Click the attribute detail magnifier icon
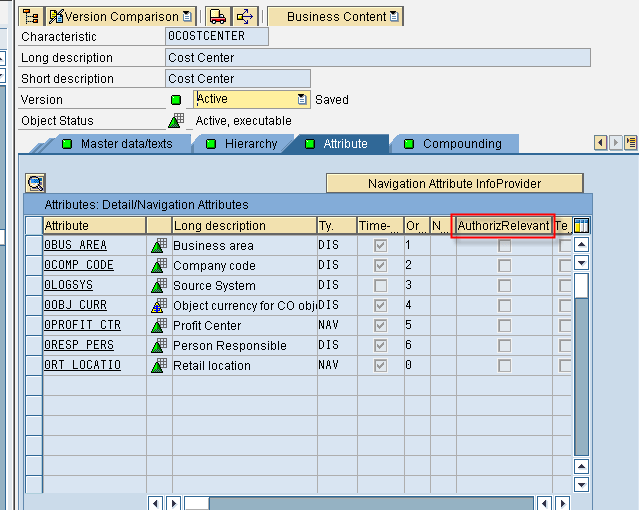The width and height of the screenshot is (639, 510). tap(35, 183)
